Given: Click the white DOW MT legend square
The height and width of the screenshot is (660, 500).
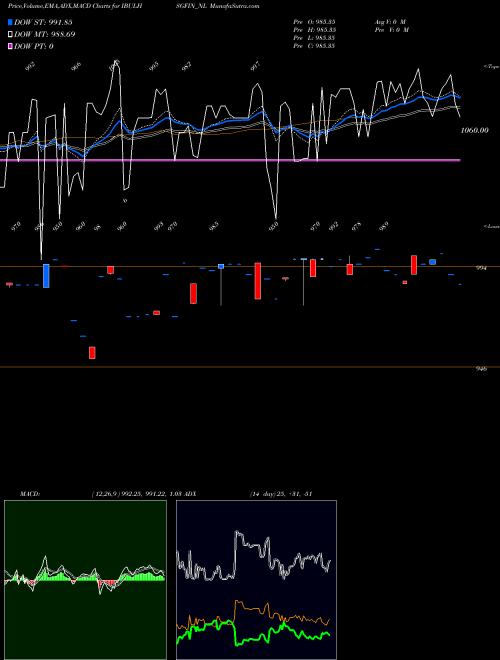Looking at the screenshot, I should (10, 34).
